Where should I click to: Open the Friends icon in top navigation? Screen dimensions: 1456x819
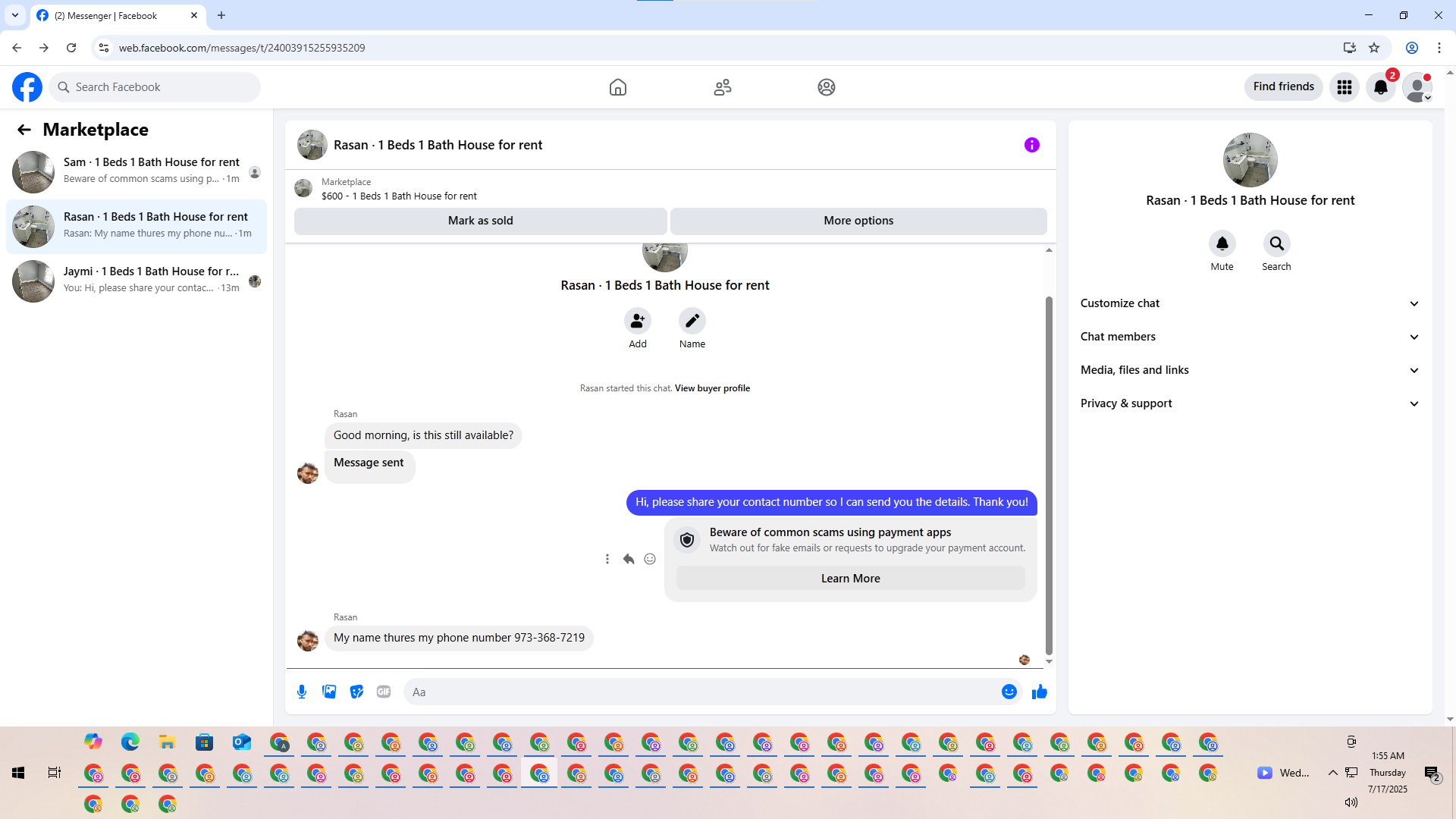click(x=723, y=87)
